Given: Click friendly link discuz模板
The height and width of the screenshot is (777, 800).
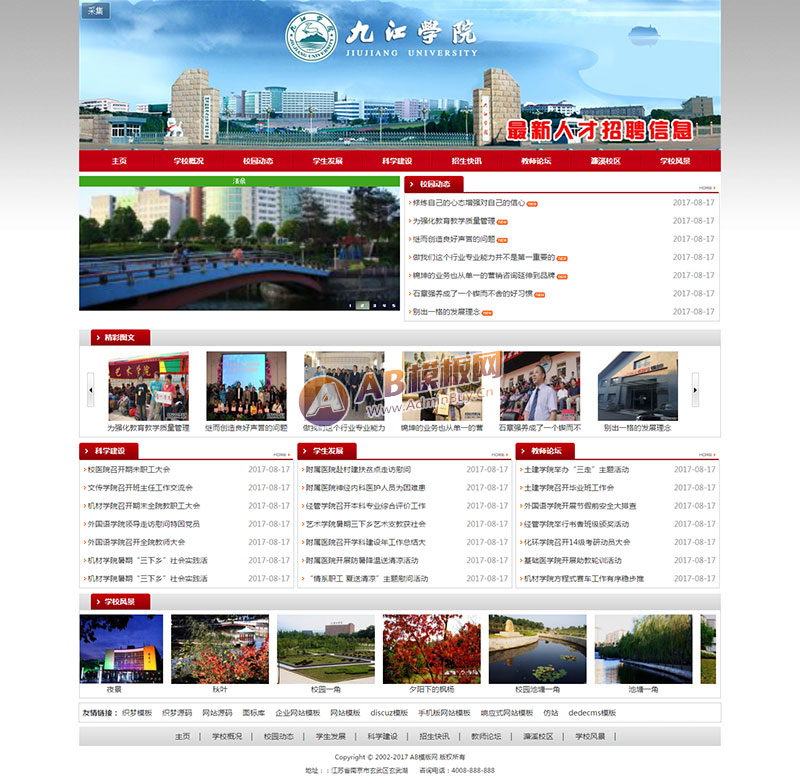Looking at the screenshot, I should [x=389, y=713].
